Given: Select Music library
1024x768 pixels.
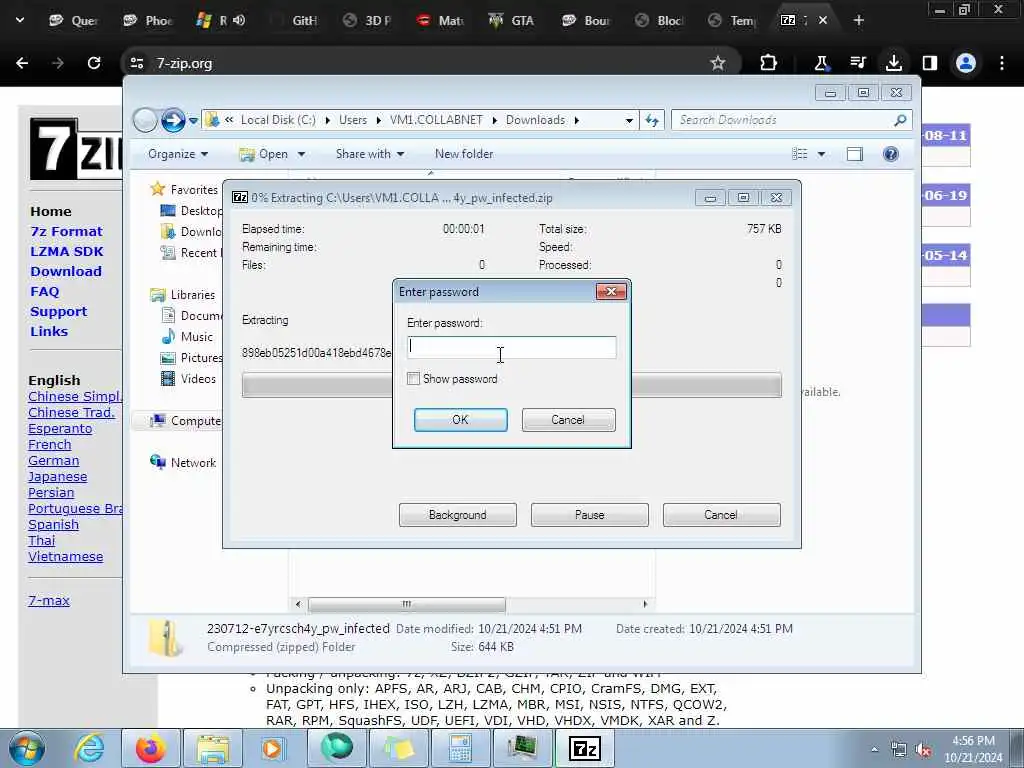Looking at the screenshot, I should click(197, 336).
